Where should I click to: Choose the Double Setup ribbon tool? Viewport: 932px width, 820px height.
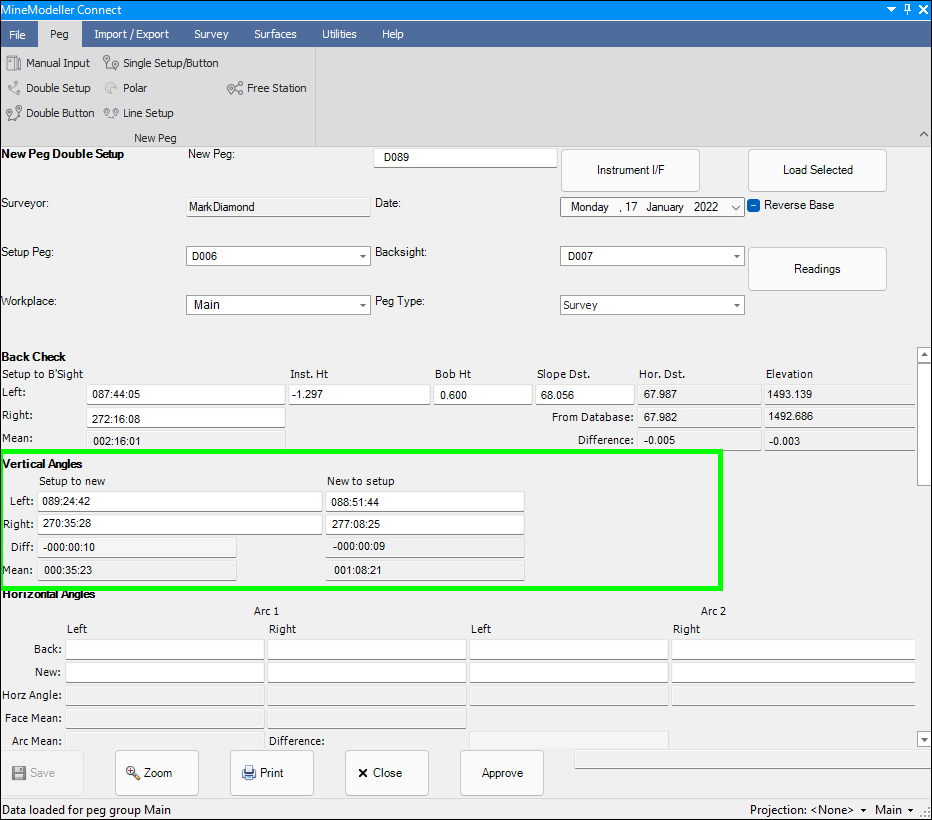(48, 88)
